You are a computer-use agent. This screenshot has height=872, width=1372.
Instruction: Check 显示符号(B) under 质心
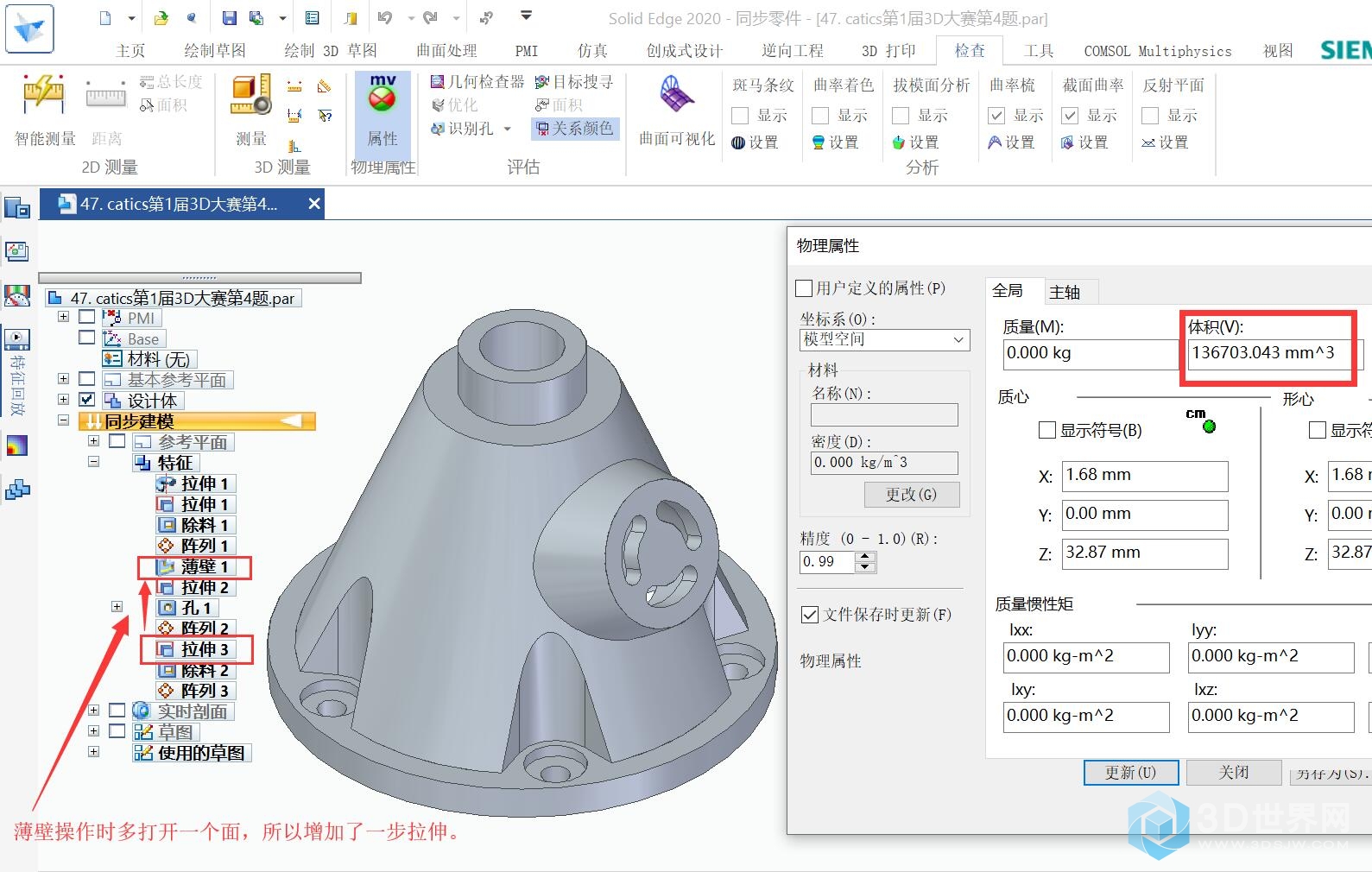click(x=1047, y=430)
